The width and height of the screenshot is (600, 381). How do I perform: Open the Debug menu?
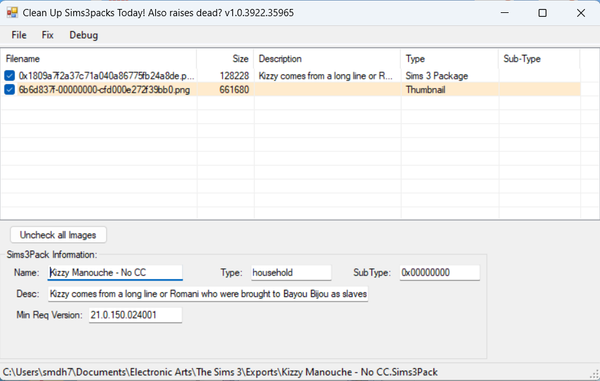83,35
